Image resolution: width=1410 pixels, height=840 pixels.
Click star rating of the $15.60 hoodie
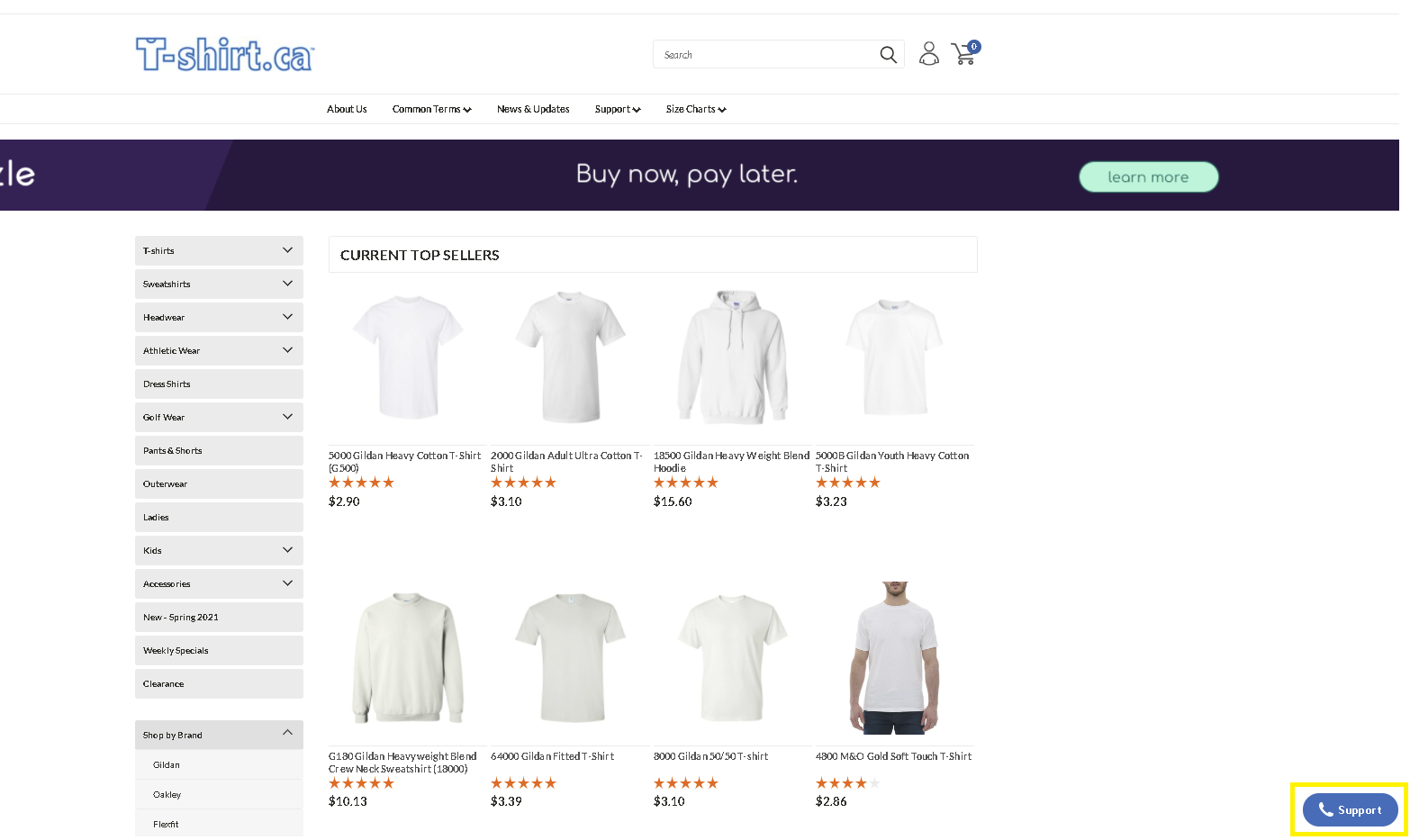click(686, 483)
